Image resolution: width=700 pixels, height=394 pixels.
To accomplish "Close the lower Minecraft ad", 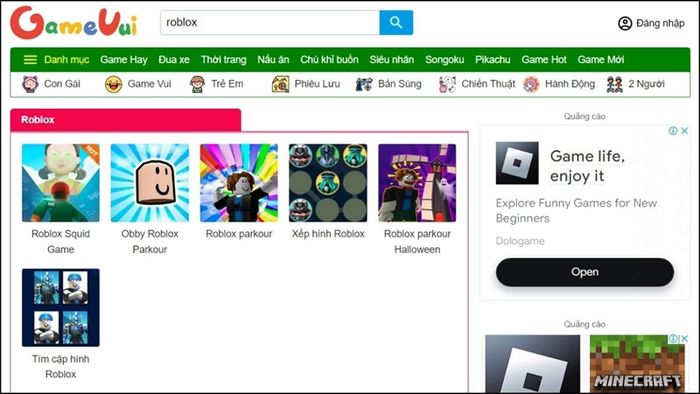I will click(684, 339).
